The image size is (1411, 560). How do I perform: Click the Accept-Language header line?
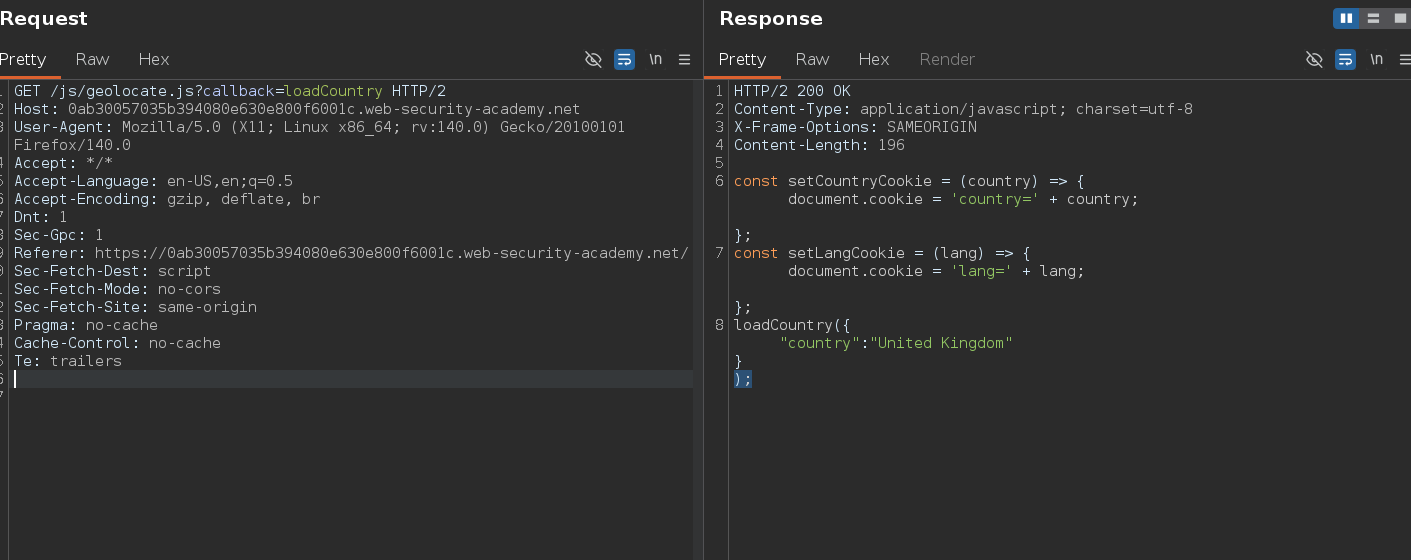click(153, 181)
